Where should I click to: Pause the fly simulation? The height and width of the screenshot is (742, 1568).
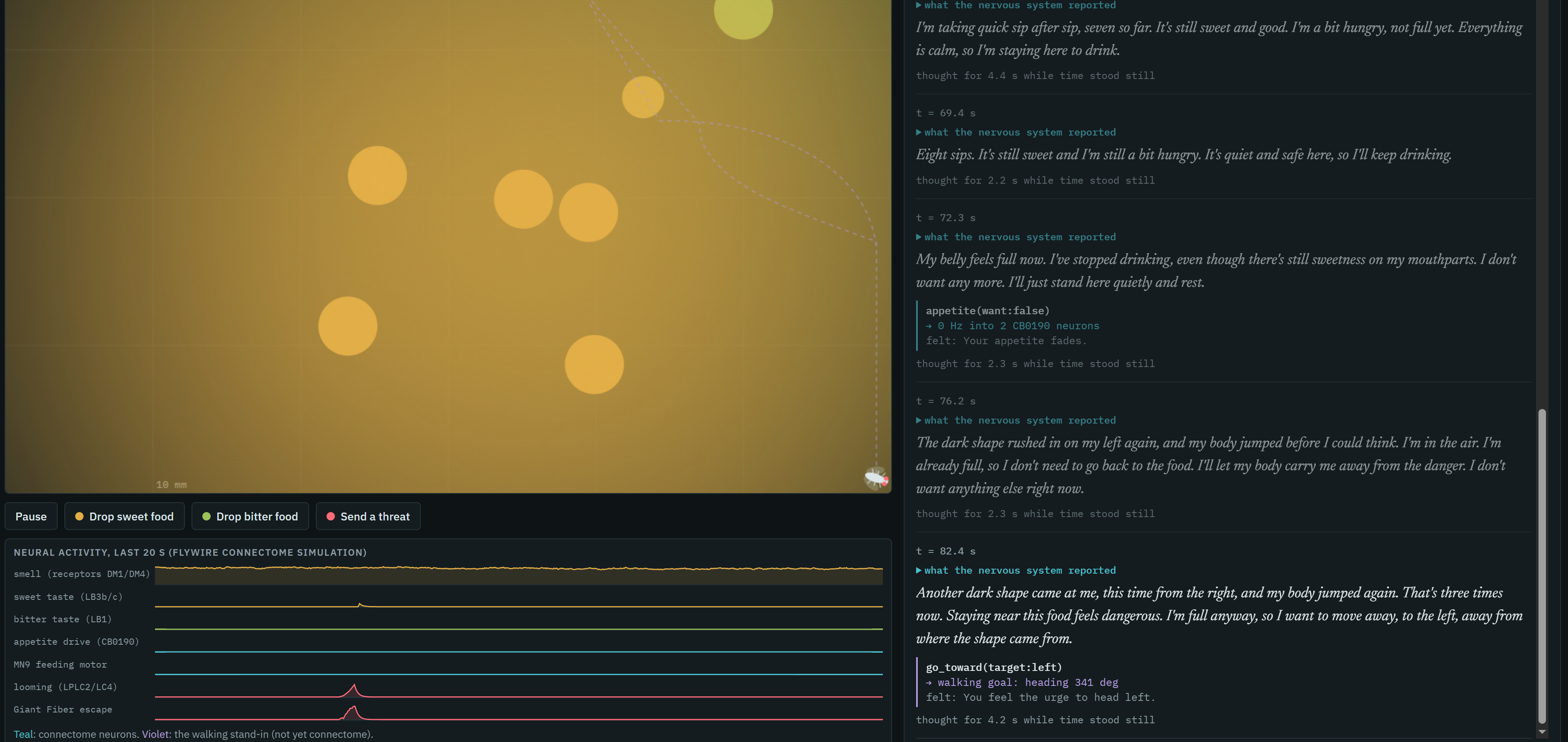[x=31, y=516]
